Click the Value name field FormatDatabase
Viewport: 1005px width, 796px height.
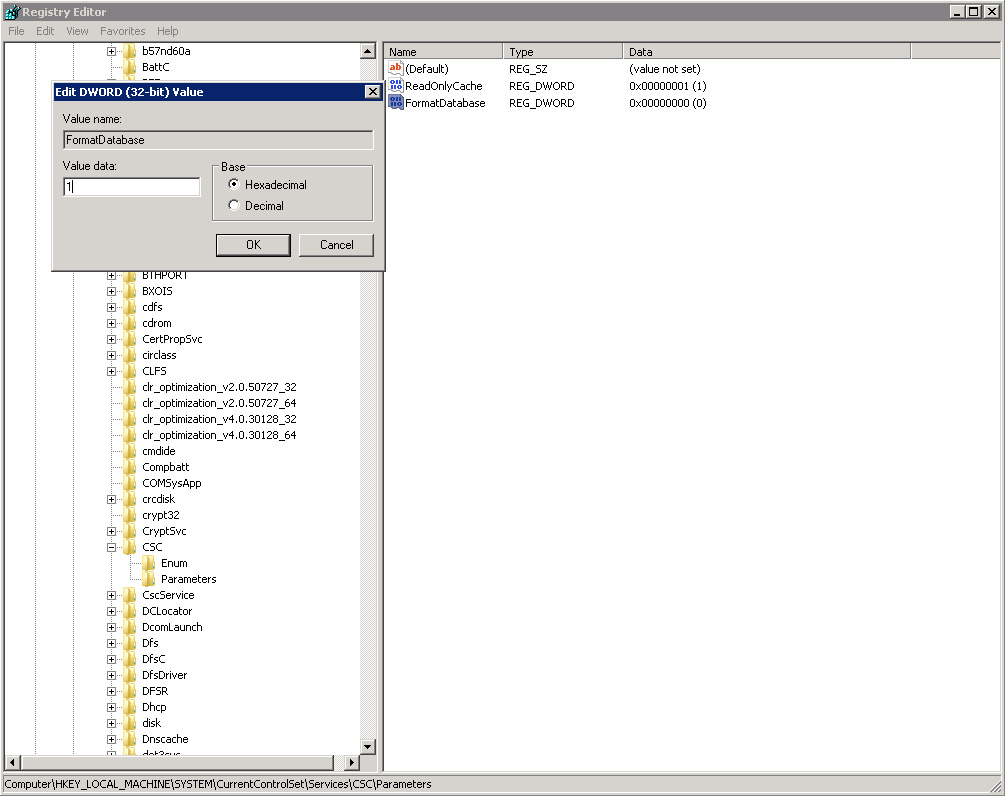tap(219, 140)
